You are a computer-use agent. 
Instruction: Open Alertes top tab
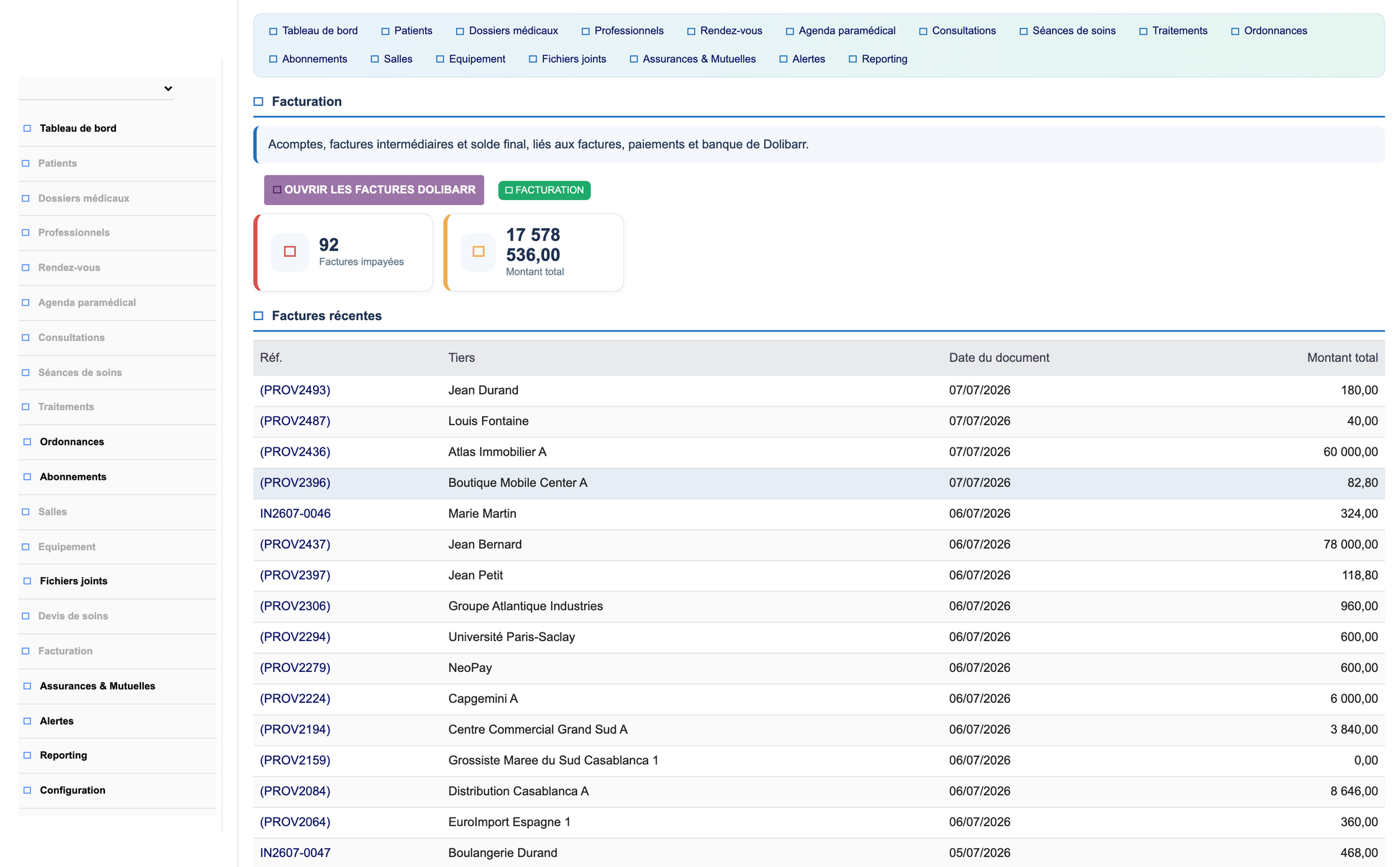click(802, 59)
